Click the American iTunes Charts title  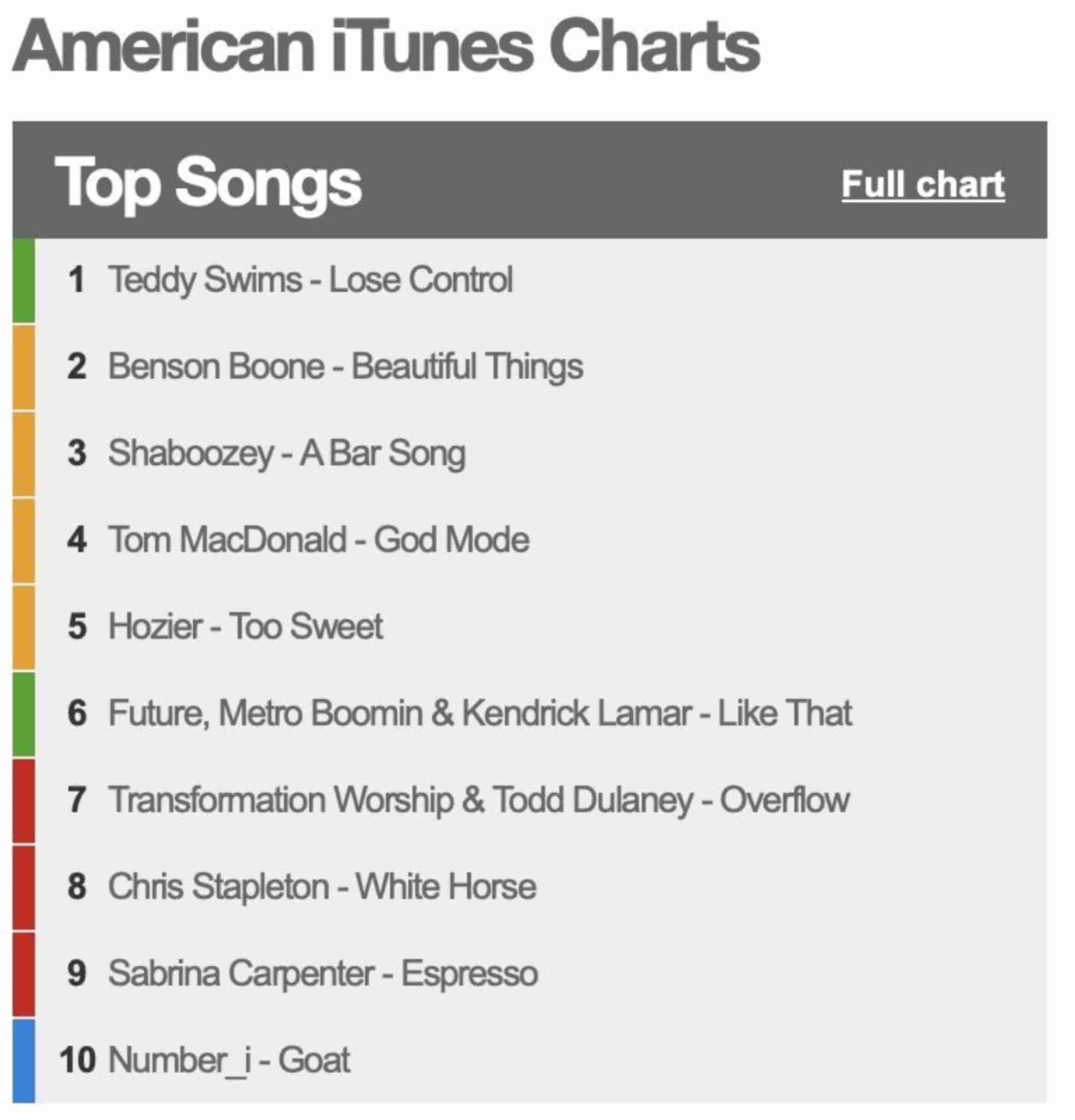coord(386,46)
